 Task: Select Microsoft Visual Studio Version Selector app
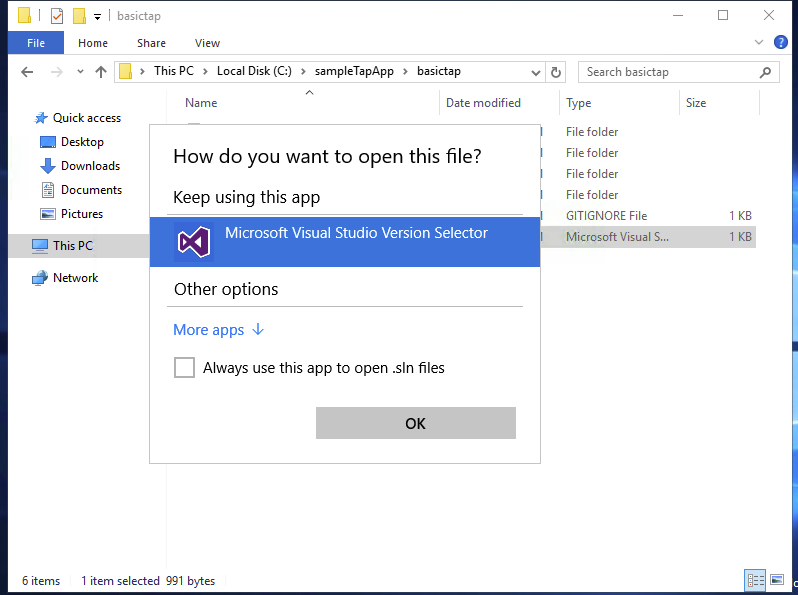pyautogui.click(x=345, y=242)
